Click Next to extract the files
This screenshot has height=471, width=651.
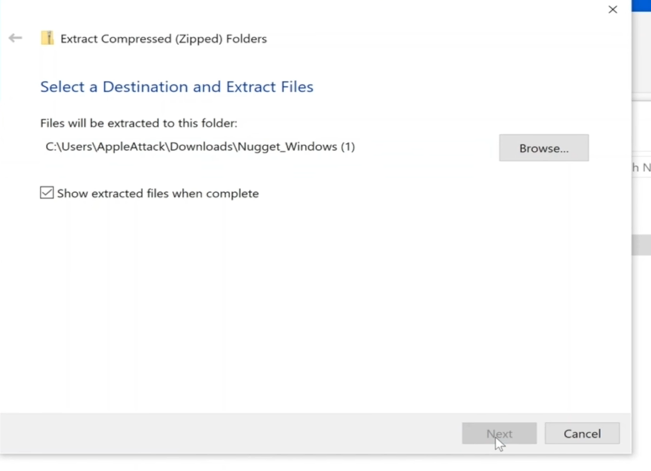tap(499, 434)
